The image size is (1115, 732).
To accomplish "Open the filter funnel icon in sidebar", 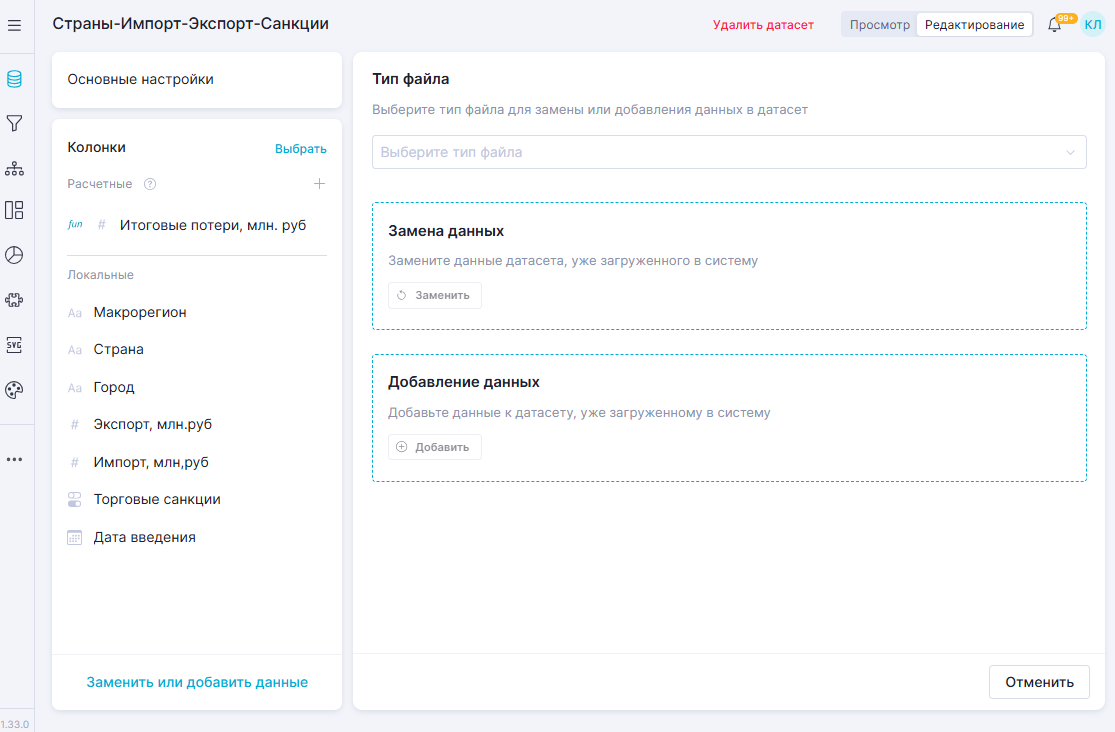I will pos(14,123).
